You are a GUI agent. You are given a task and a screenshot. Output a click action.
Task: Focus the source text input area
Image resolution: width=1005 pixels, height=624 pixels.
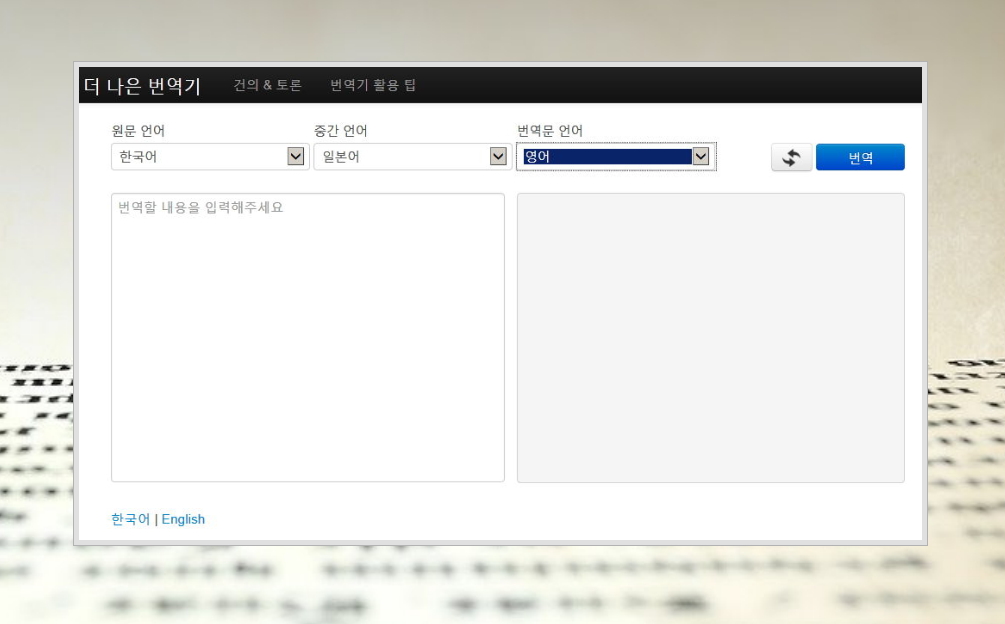(308, 338)
